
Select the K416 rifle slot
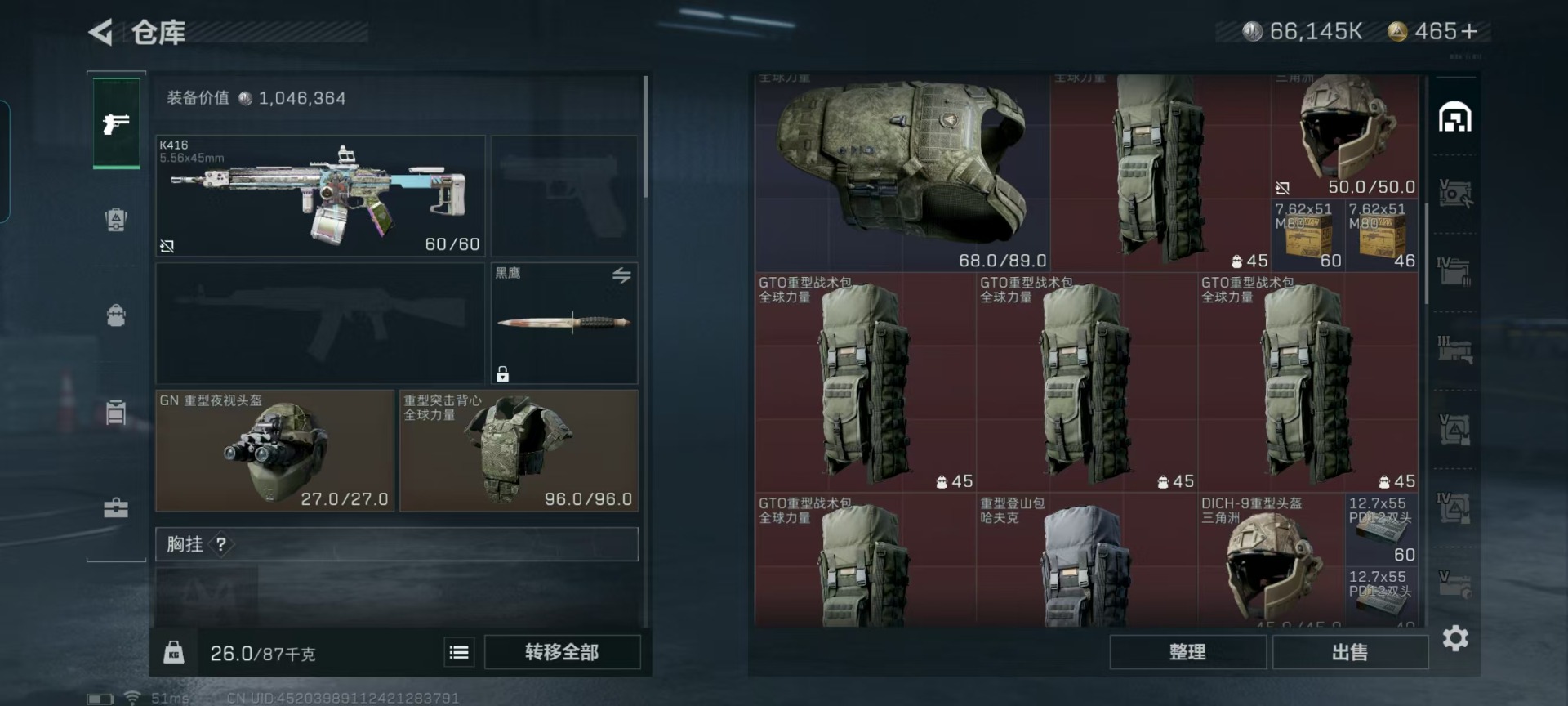point(320,196)
